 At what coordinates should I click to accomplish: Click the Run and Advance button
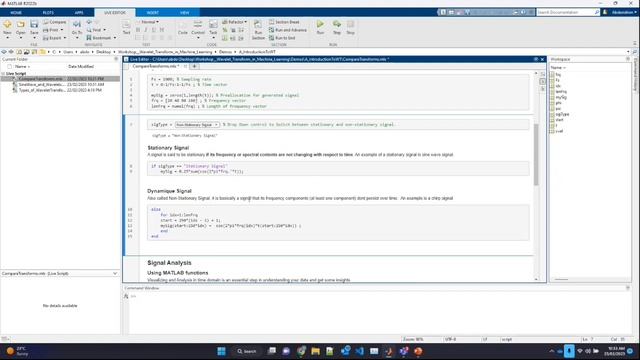tap(288, 30)
